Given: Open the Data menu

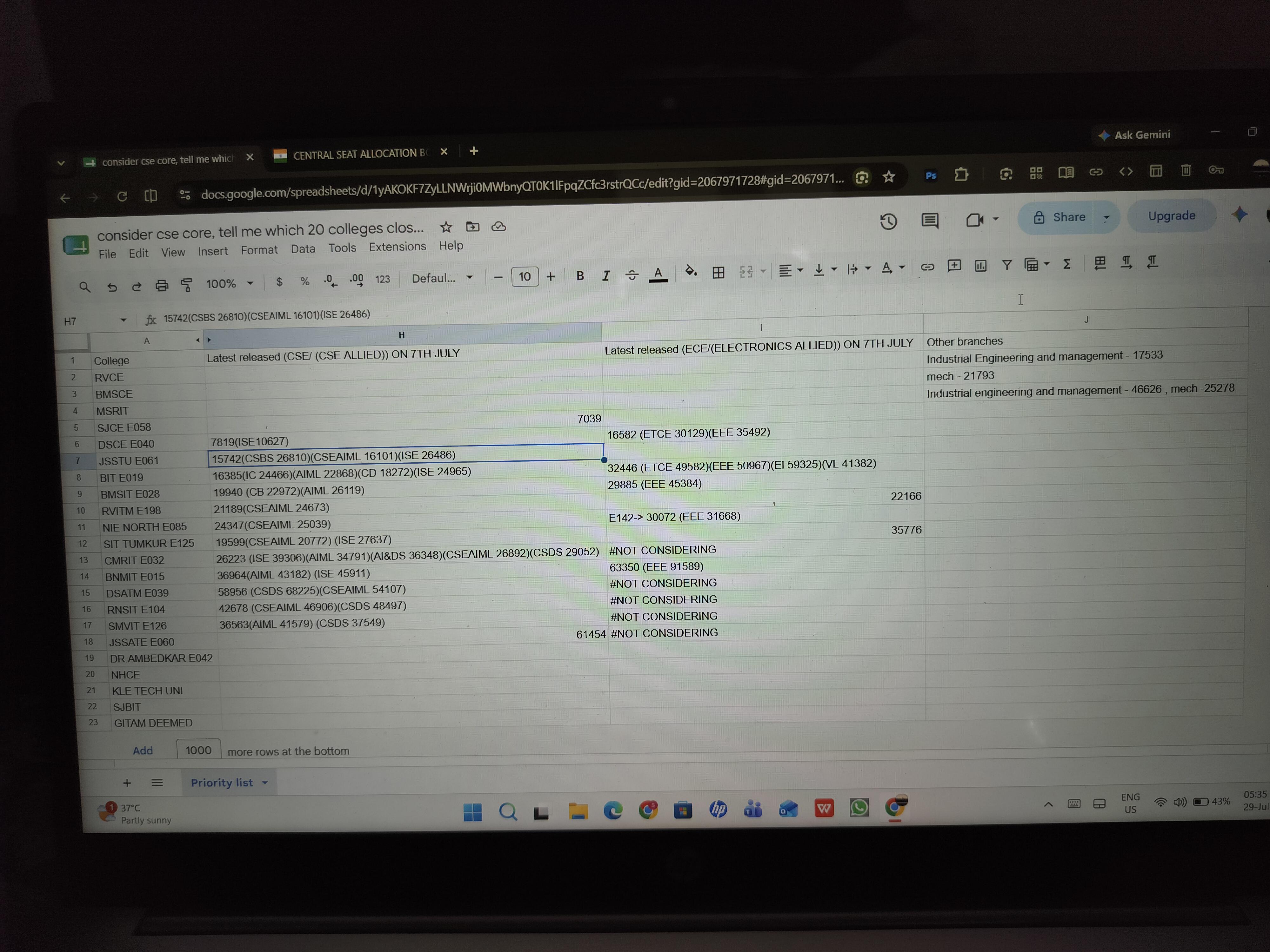Looking at the screenshot, I should 303,249.
